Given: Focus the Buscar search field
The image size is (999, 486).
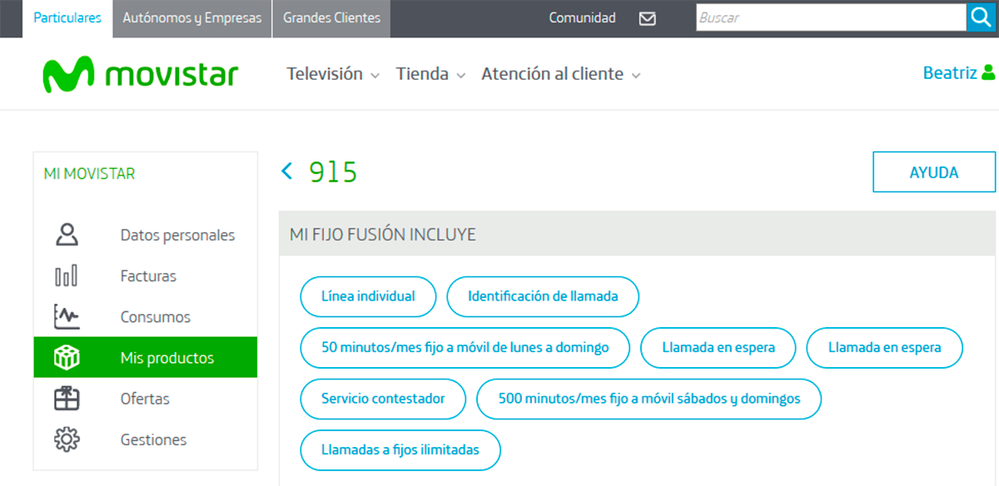Looking at the screenshot, I should [x=831, y=17].
